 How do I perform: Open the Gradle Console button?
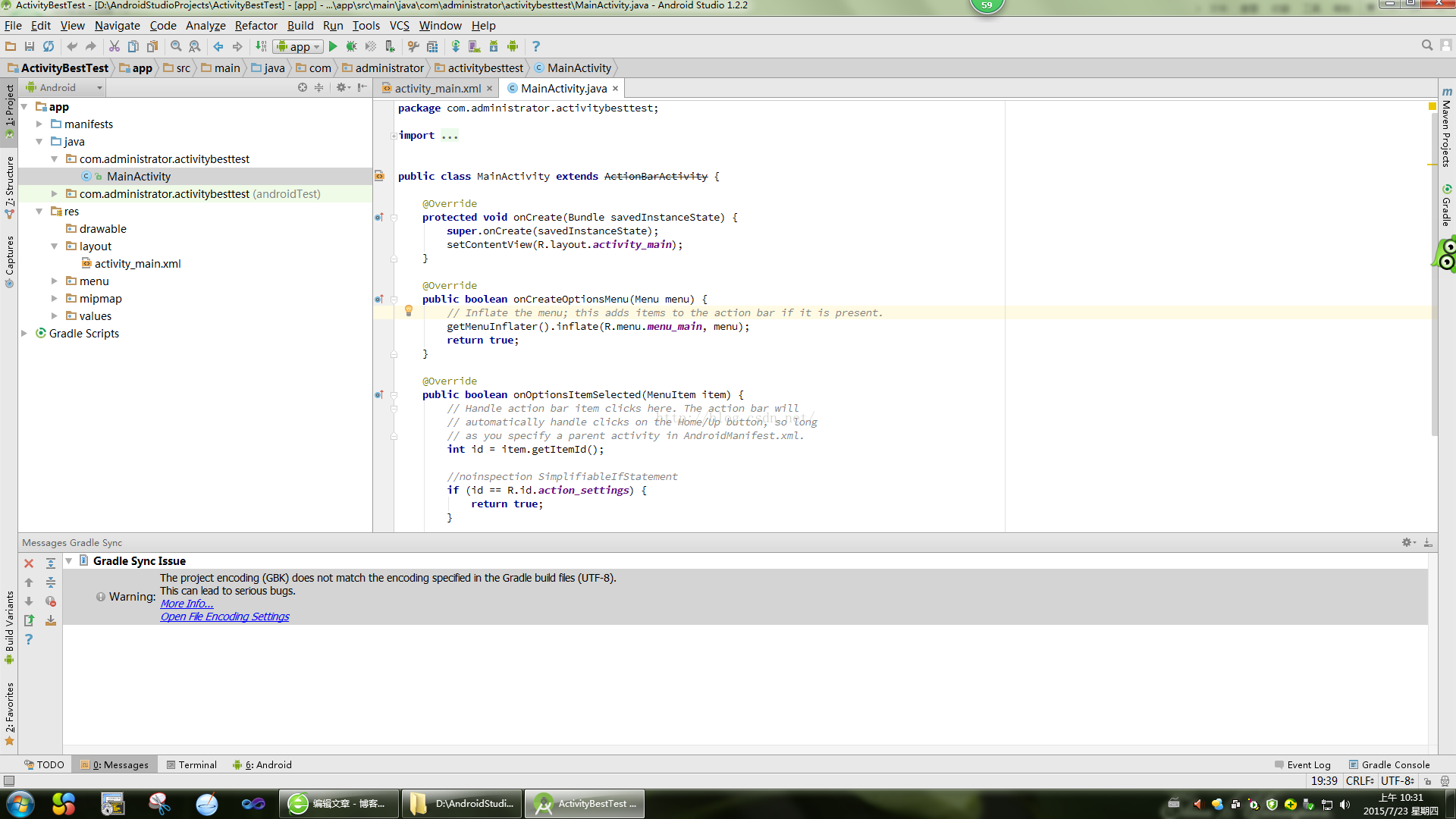click(1389, 764)
